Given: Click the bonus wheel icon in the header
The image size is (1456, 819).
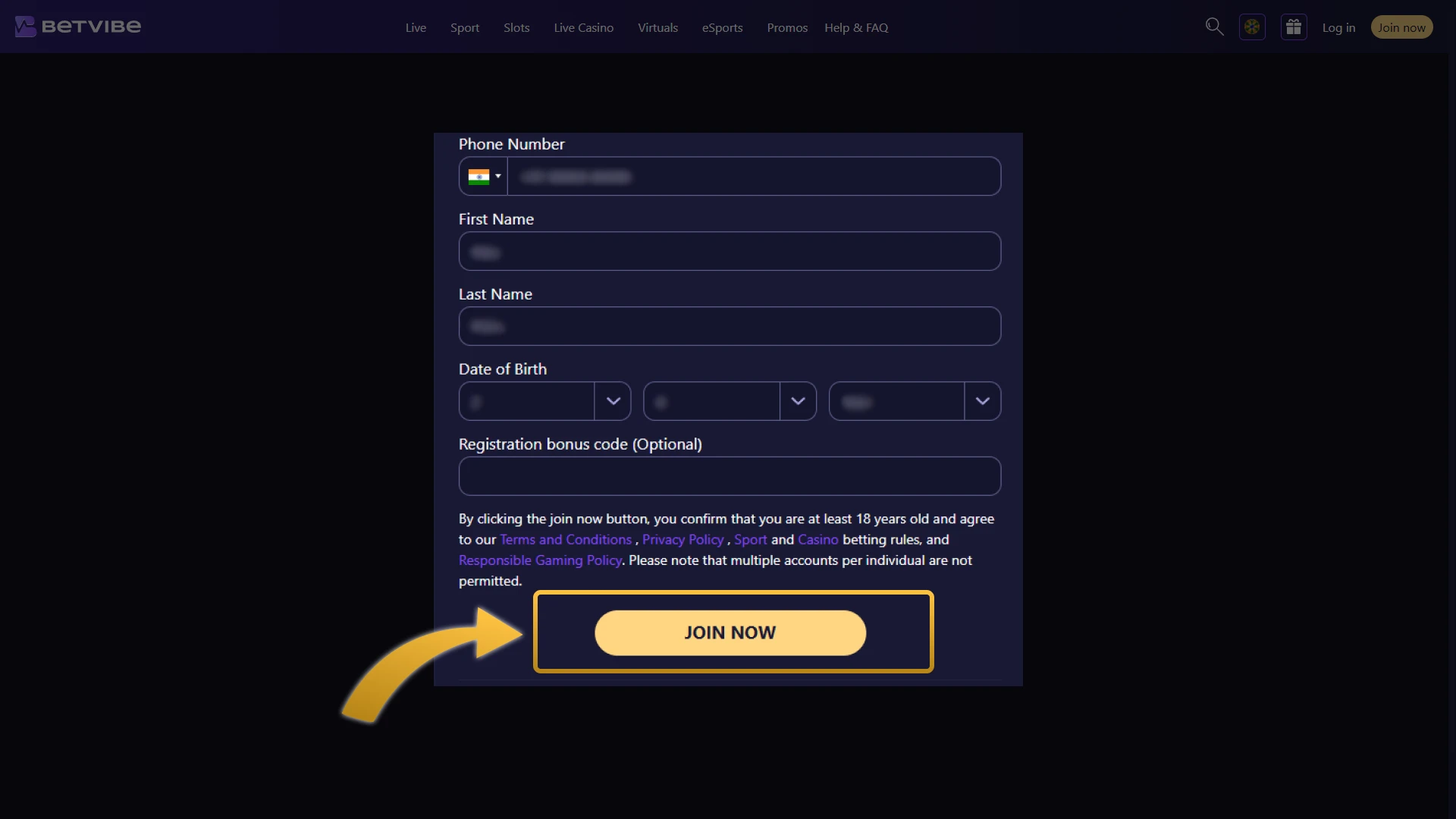Looking at the screenshot, I should [x=1253, y=26].
